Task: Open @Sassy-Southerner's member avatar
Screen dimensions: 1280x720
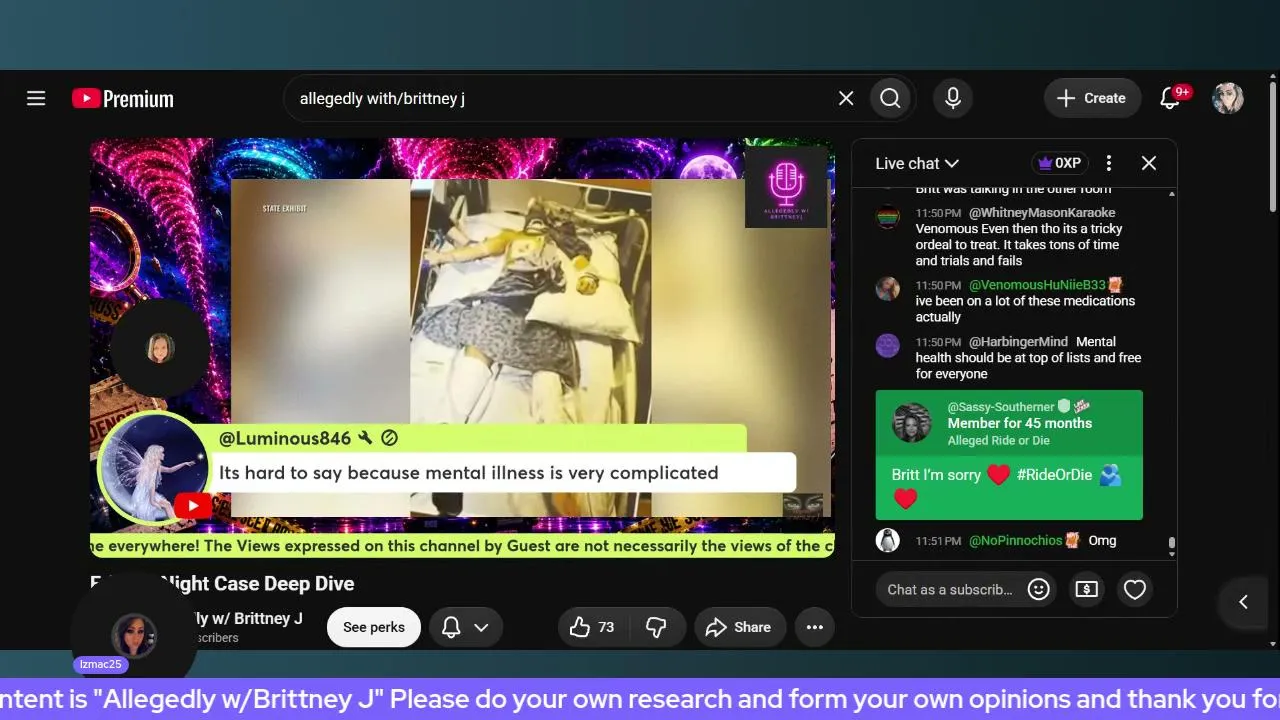Action: pyautogui.click(x=912, y=423)
